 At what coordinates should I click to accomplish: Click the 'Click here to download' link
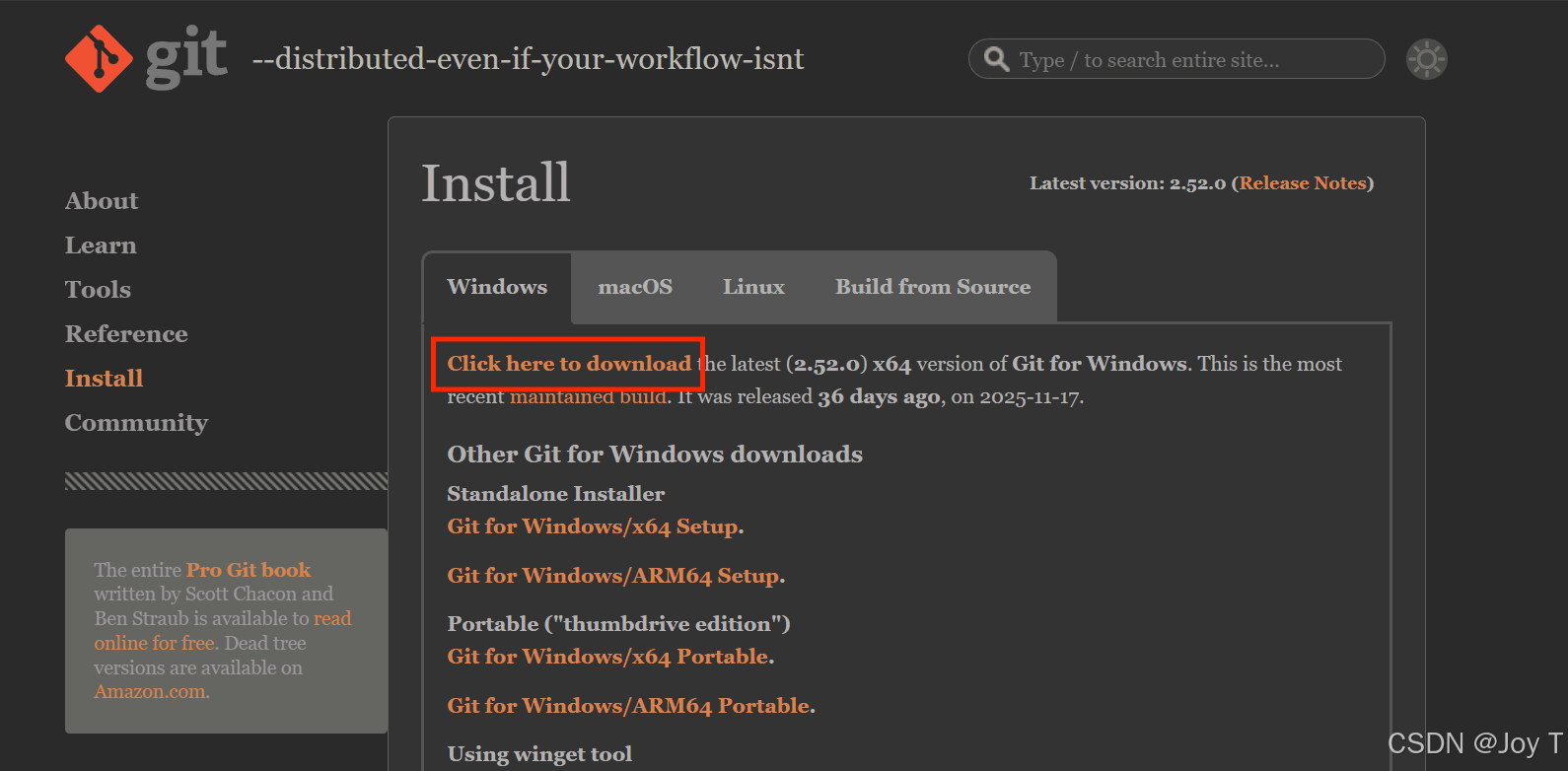569,364
